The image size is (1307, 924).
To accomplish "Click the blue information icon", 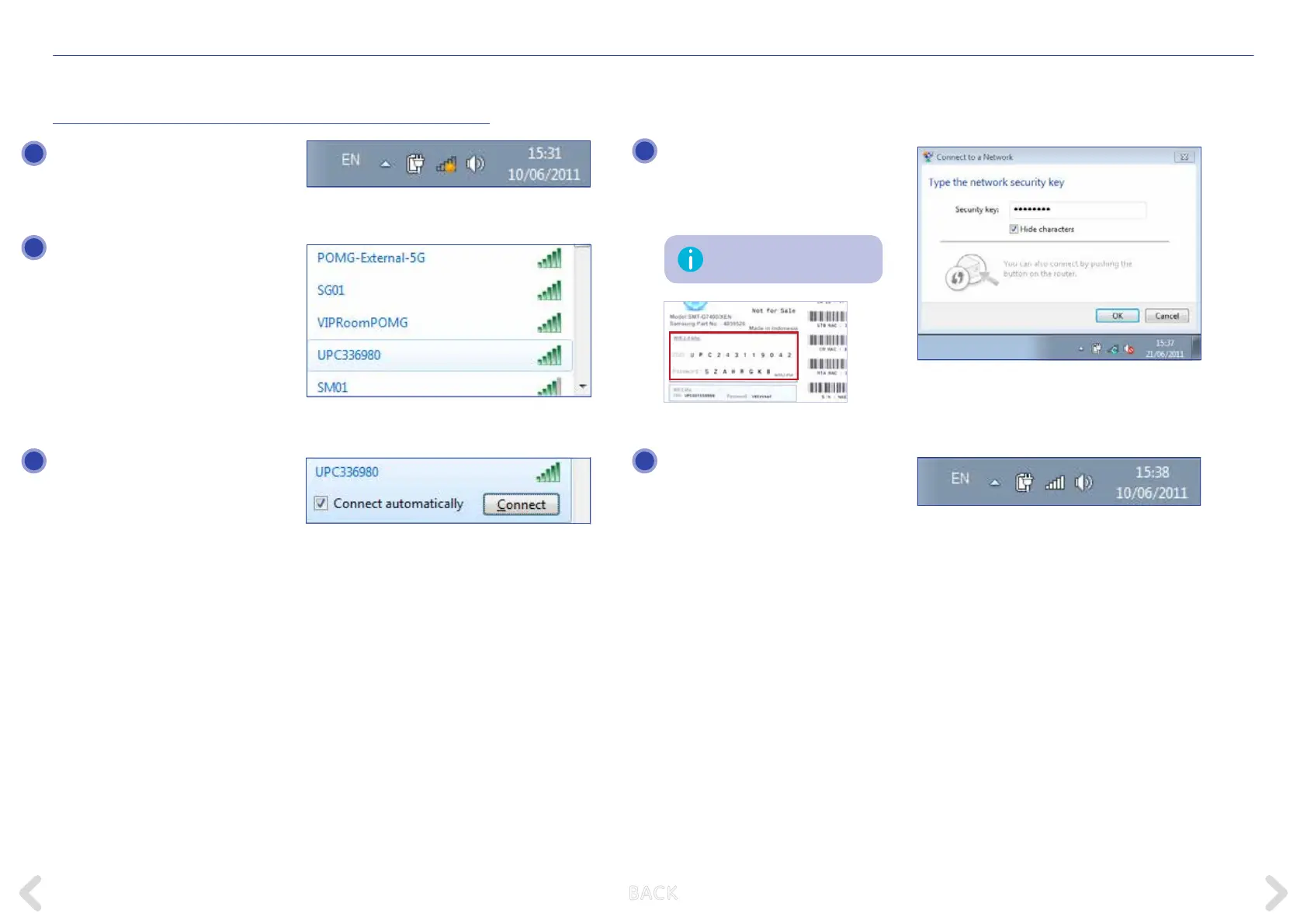I will point(690,259).
